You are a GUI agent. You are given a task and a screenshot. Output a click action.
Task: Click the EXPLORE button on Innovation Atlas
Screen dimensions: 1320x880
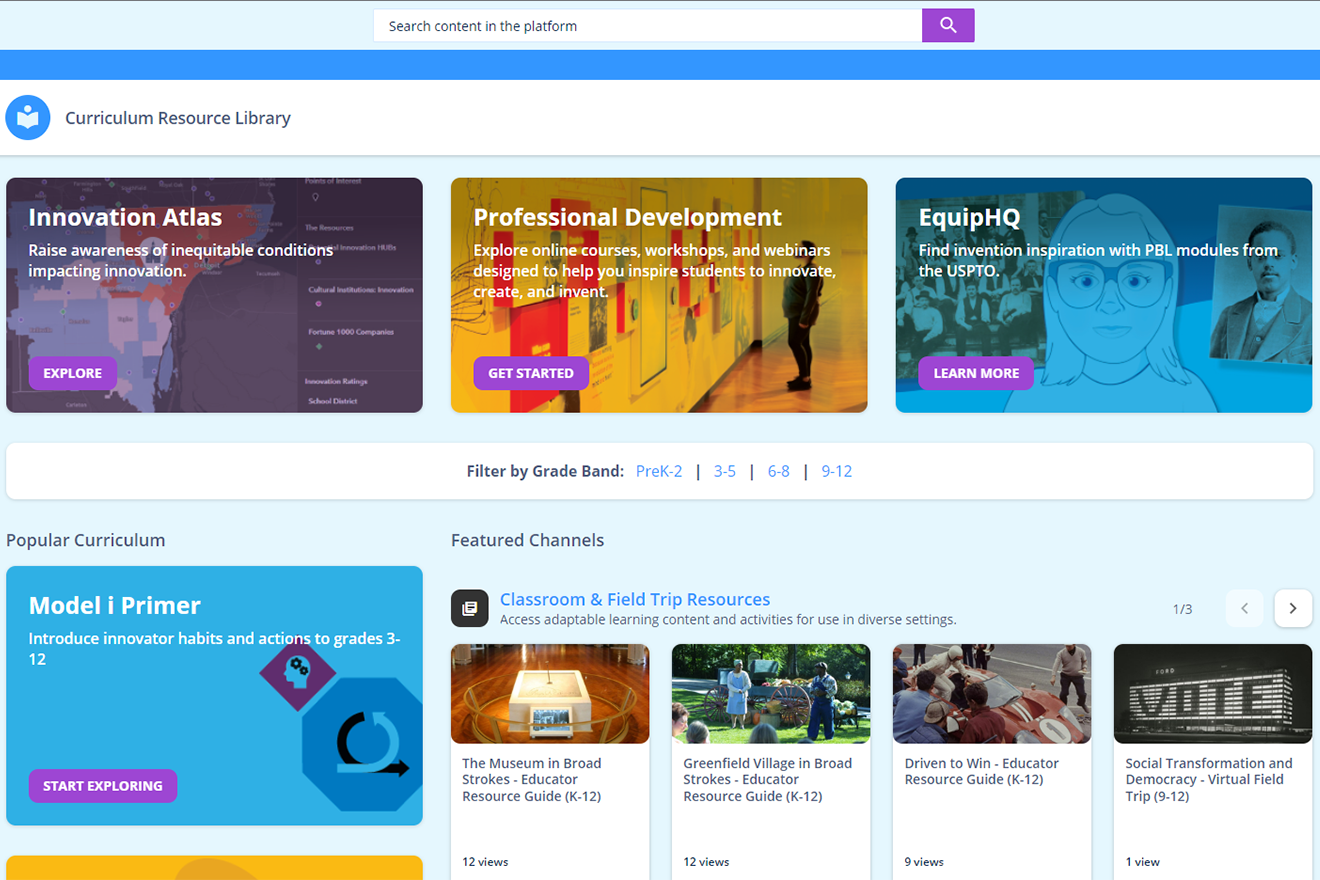point(73,373)
